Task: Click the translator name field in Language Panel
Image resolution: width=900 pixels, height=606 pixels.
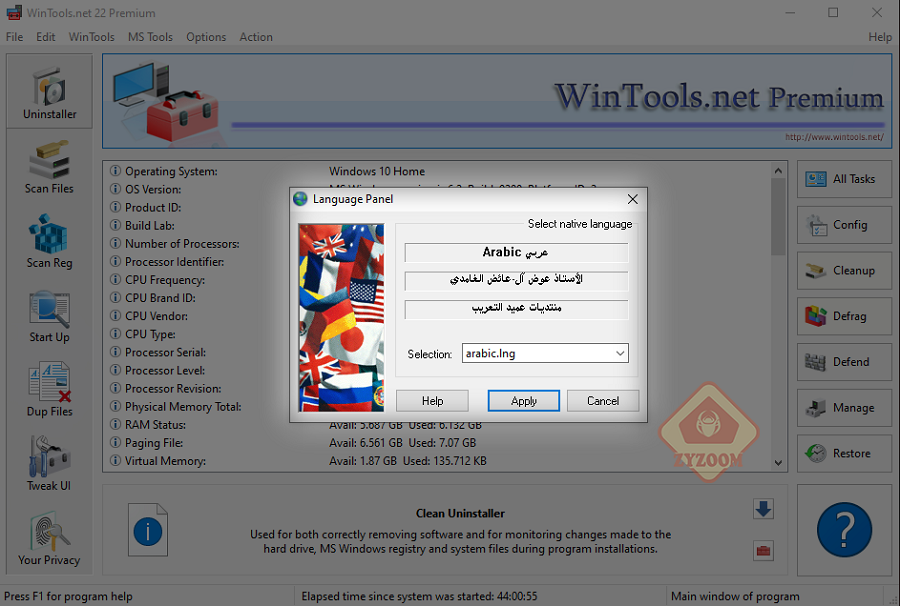Action: [x=516, y=281]
